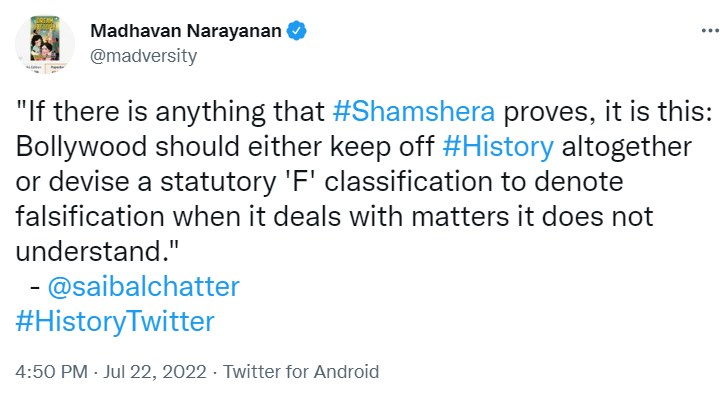728x402 pixels.
Task: Follow the #History hashtag link
Action: click(x=497, y=146)
